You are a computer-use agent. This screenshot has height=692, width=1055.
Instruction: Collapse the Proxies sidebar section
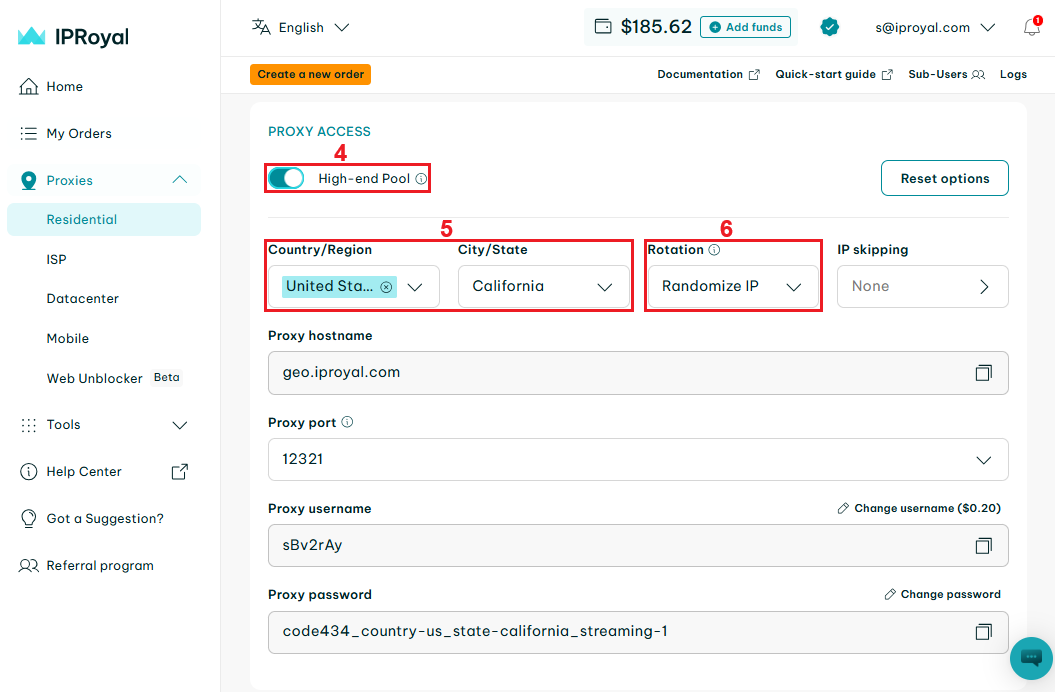pos(180,180)
